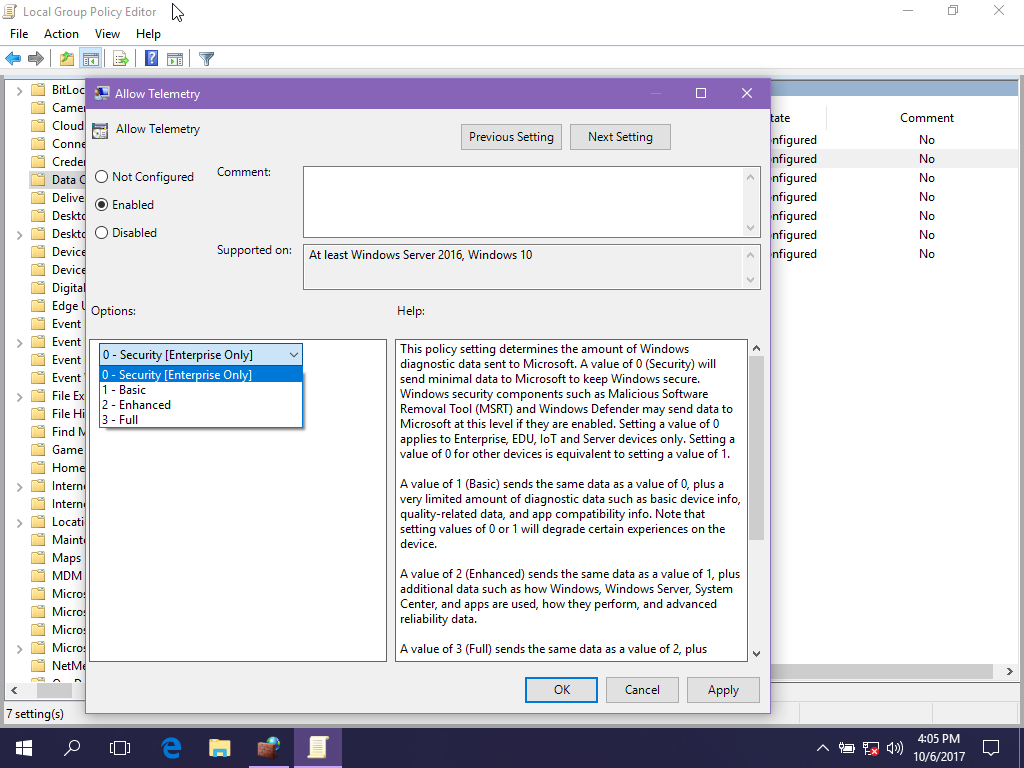Select the Game folder icon in tree
This screenshot has width=1024, height=768.
(39, 449)
